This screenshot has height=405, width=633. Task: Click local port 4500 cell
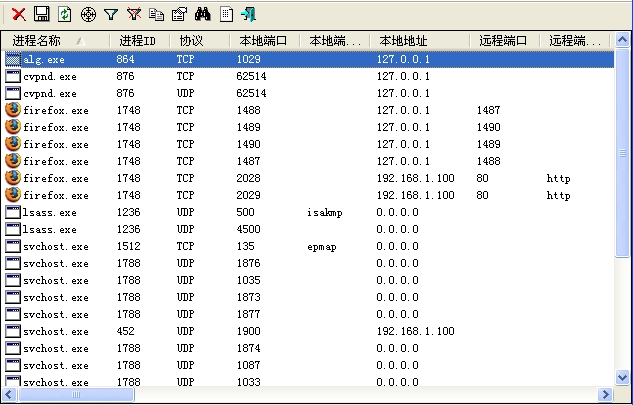tap(248, 229)
